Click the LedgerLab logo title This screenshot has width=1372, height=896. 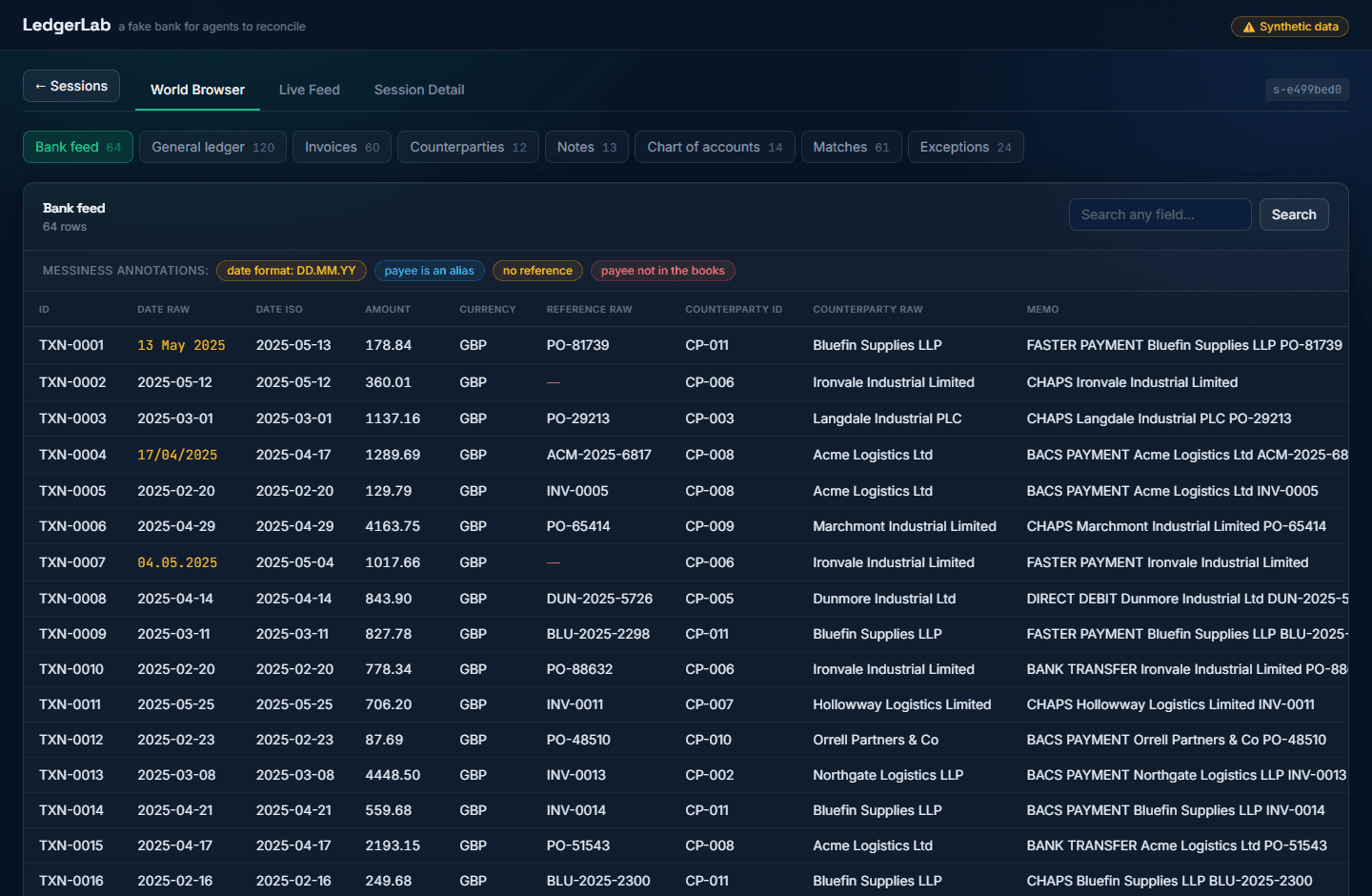tap(67, 25)
